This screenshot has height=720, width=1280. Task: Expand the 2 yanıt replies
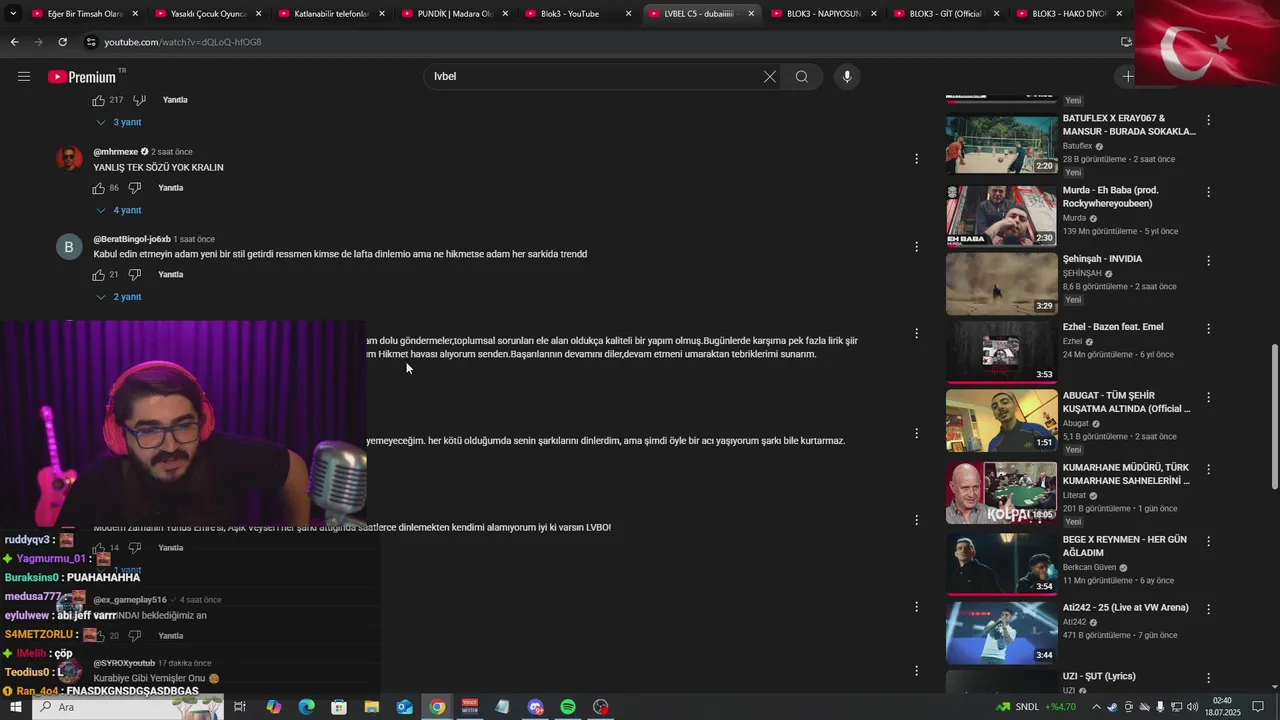119,297
